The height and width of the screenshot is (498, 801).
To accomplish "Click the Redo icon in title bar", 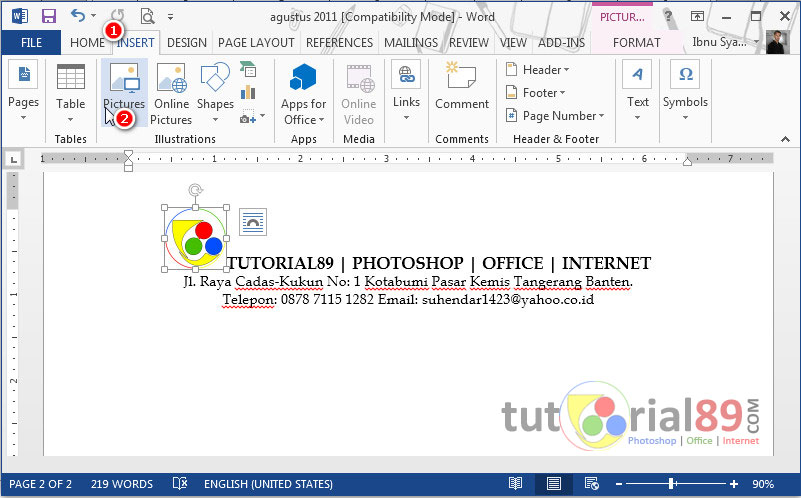I will pyautogui.click(x=117, y=16).
